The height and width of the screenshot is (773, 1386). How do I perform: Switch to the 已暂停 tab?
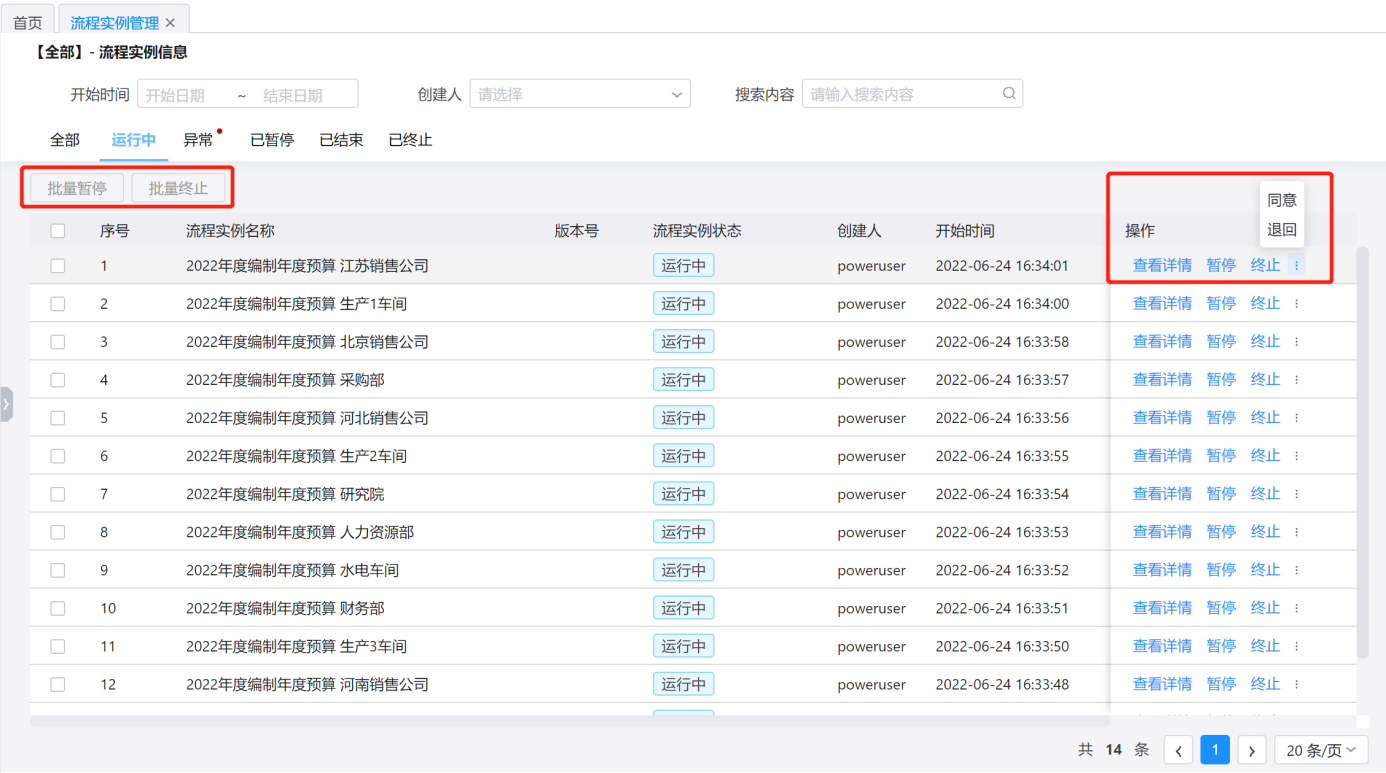(272, 140)
